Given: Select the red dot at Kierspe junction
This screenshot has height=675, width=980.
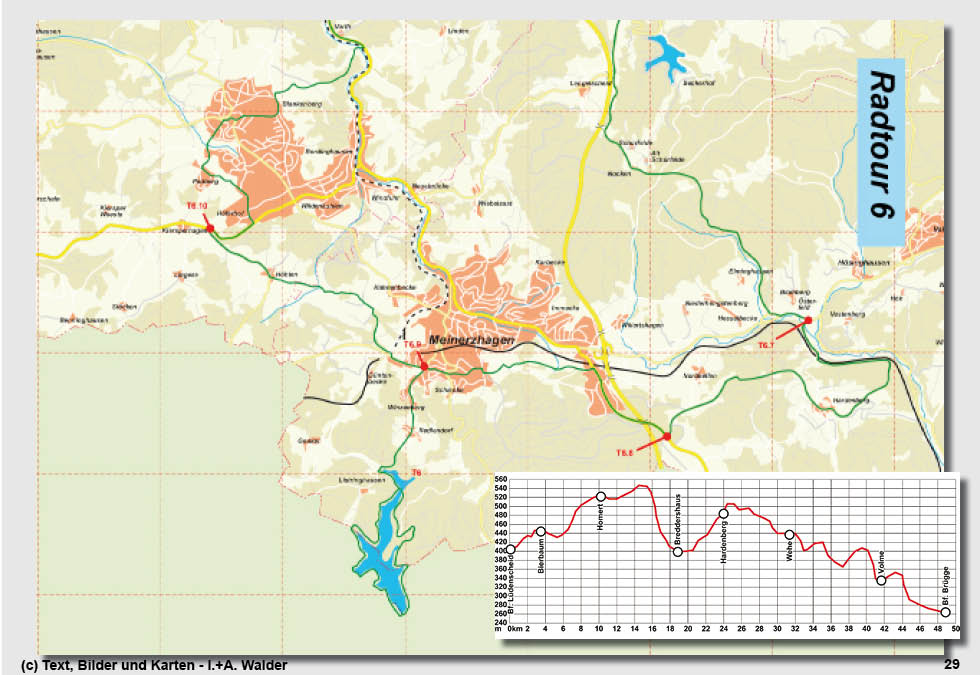Looking at the screenshot, I should click(212, 230).
